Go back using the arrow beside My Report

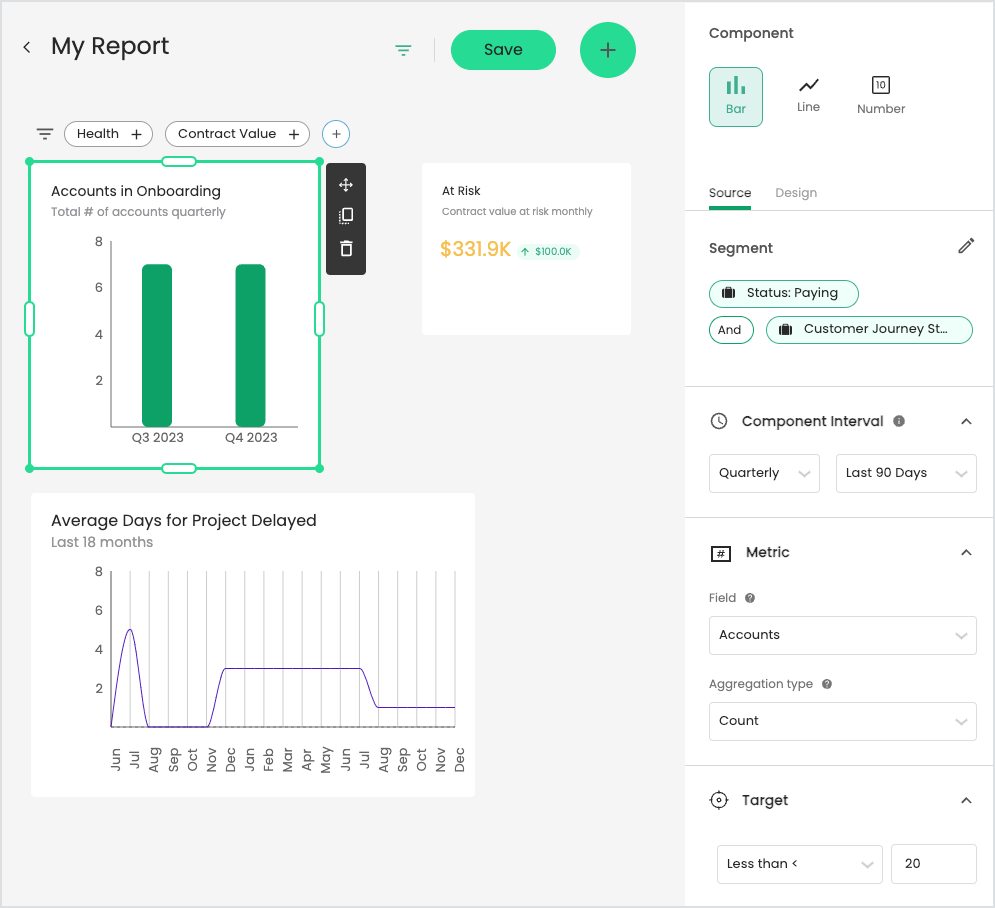[27, 47]
